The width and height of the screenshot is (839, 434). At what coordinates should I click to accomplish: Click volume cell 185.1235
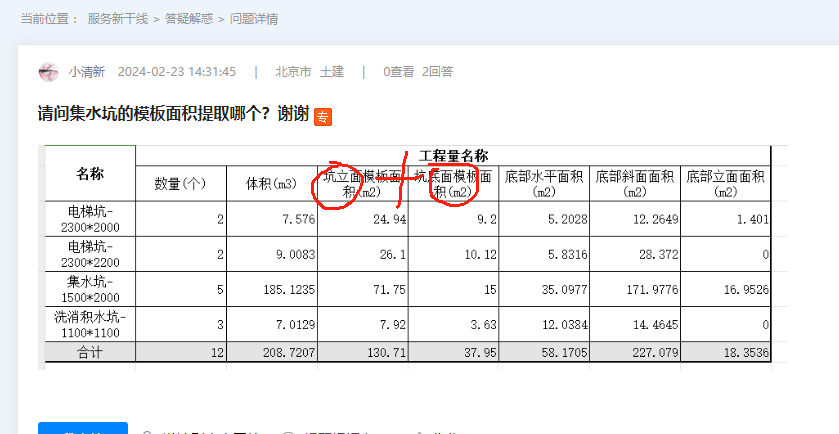coord(272,289)
